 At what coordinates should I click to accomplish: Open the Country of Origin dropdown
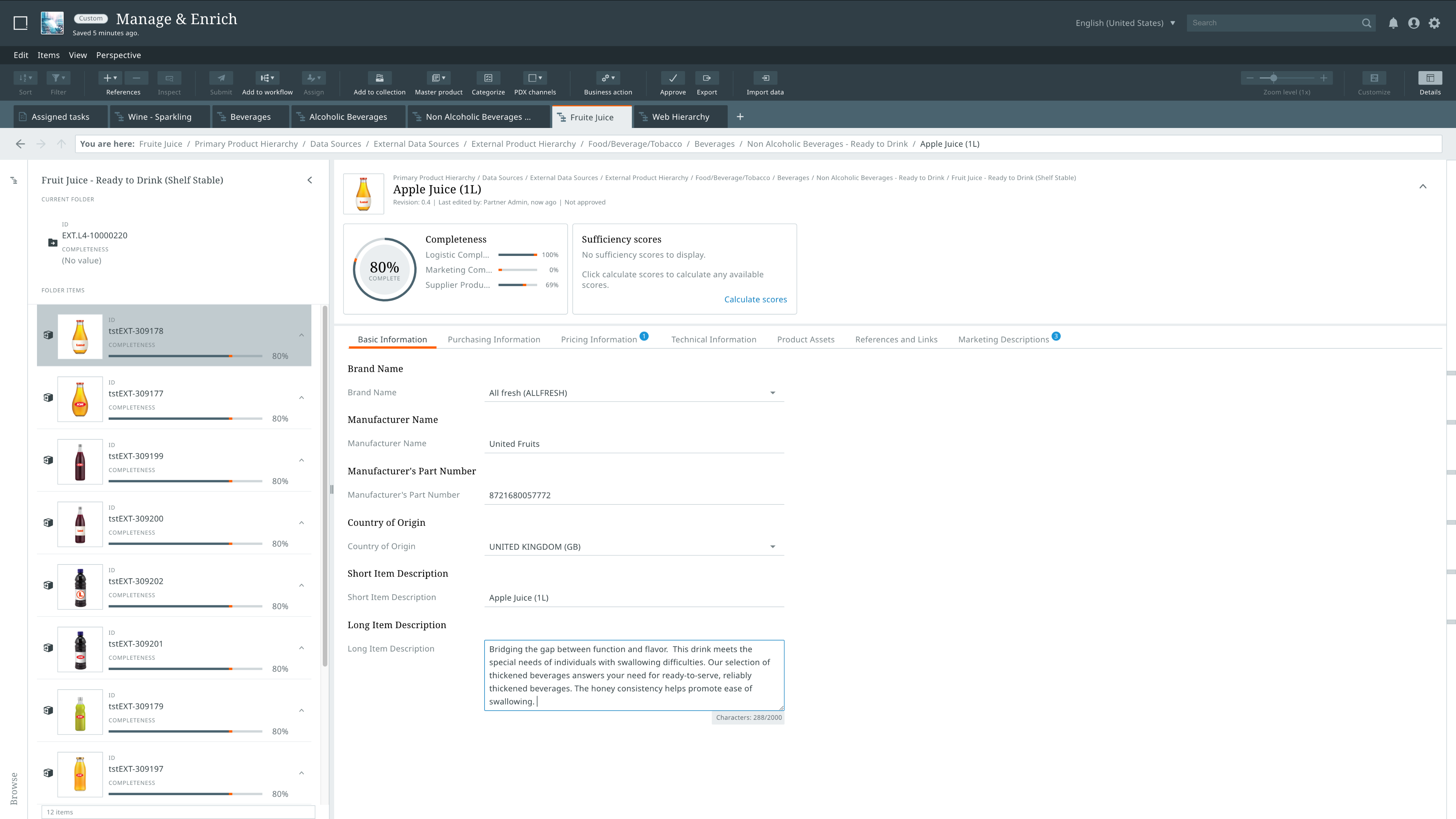click(x=773, y=546)
